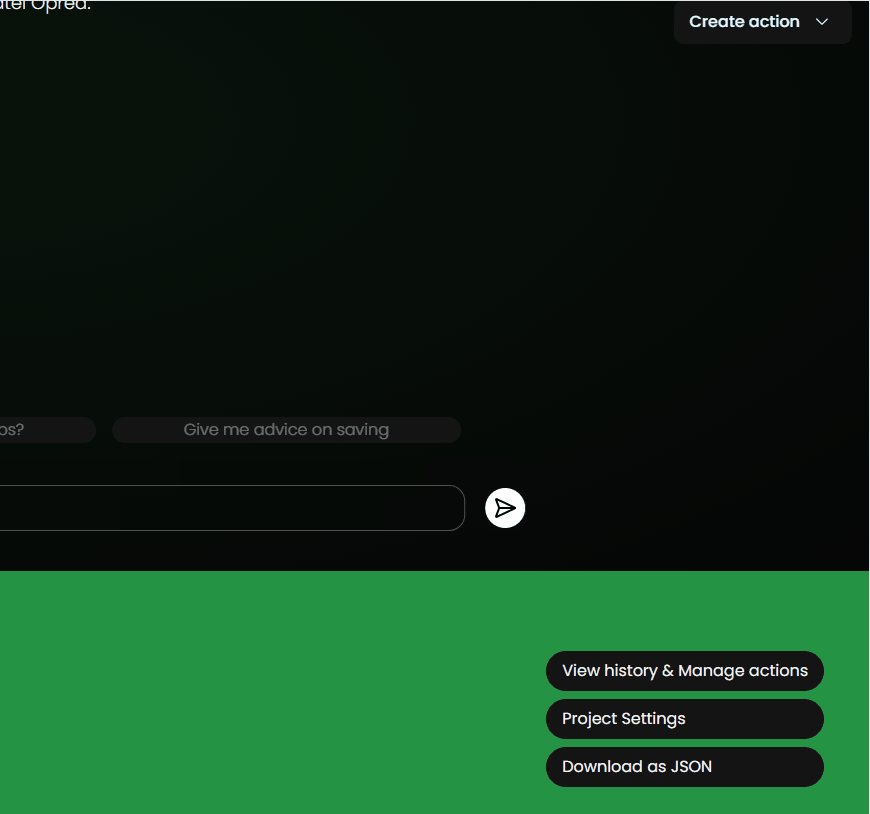Pick the leftmost partially visible prompt chip
Screen dimensions: 870x814
(47, 429)
